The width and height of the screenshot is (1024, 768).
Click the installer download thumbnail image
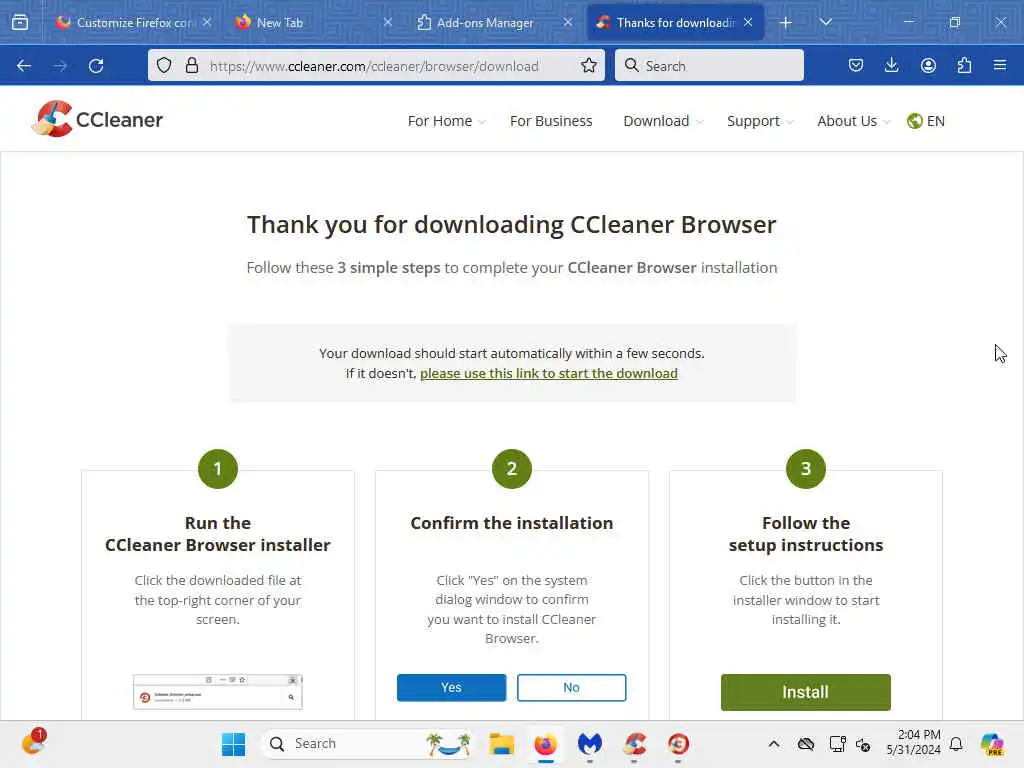[x=217, y=692]
